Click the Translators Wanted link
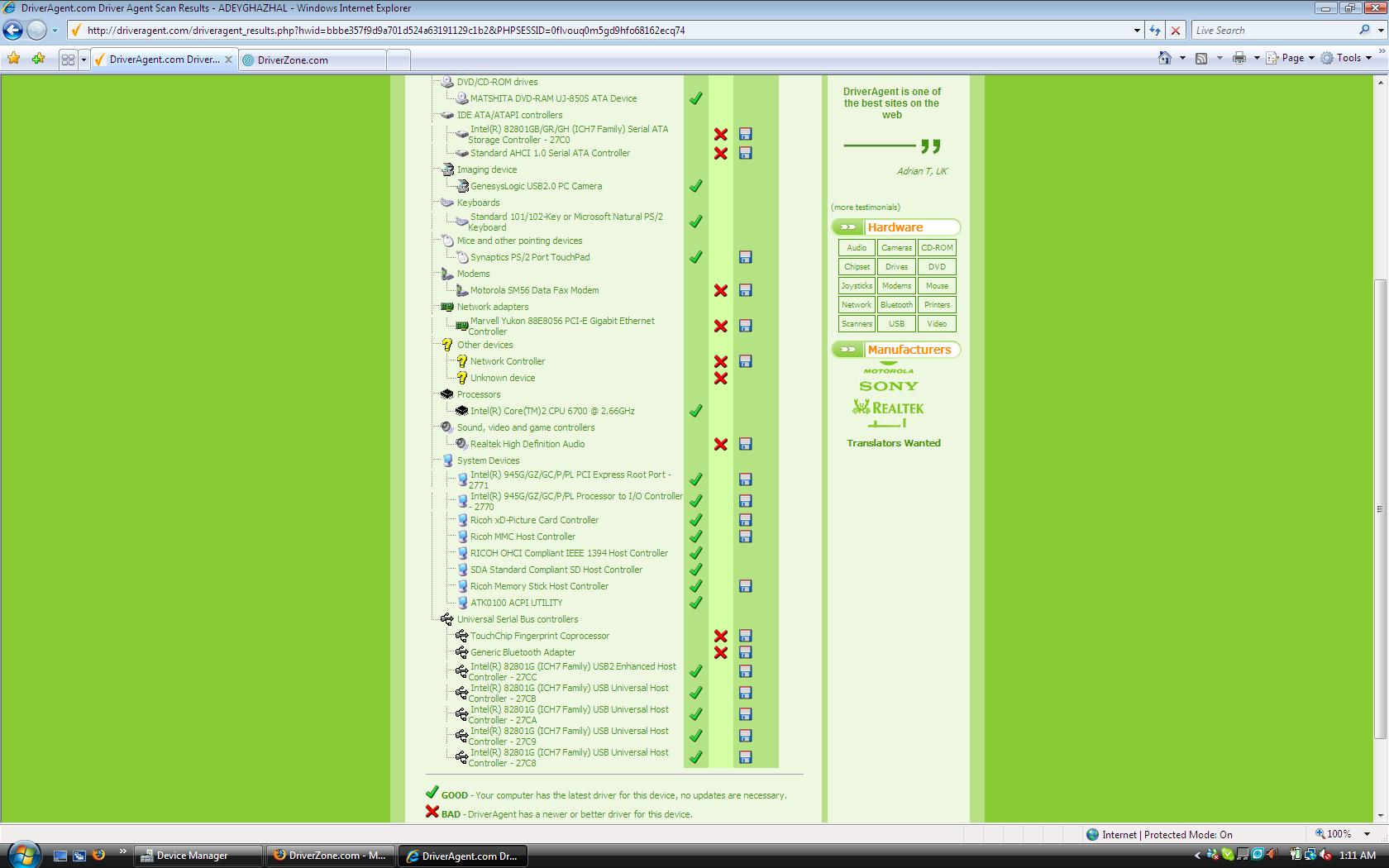Image resolution: width=1389 pixels, height=868 pixels. coord(893,443)
